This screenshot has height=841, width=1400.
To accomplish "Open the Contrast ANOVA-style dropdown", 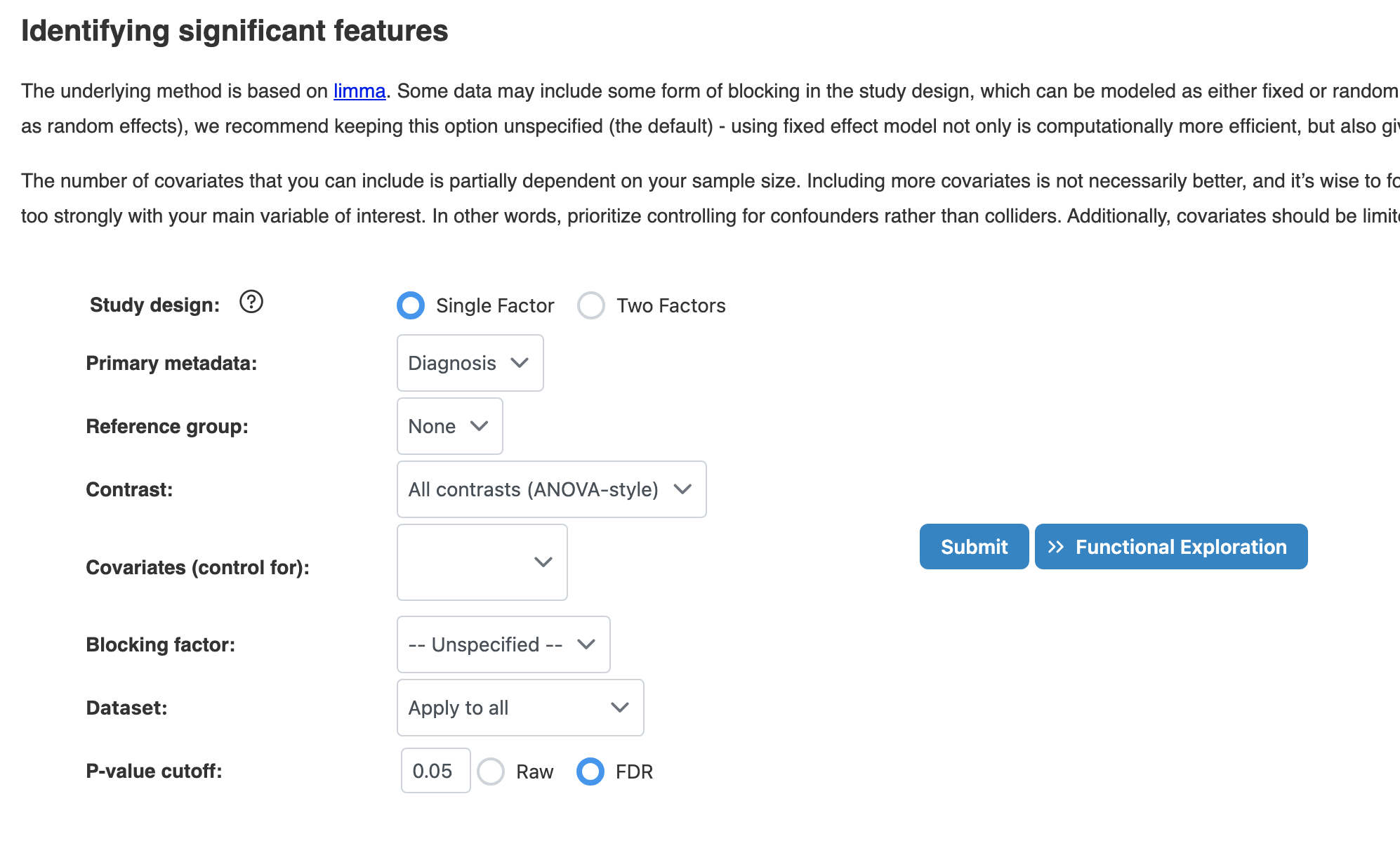I will [551, 489].
